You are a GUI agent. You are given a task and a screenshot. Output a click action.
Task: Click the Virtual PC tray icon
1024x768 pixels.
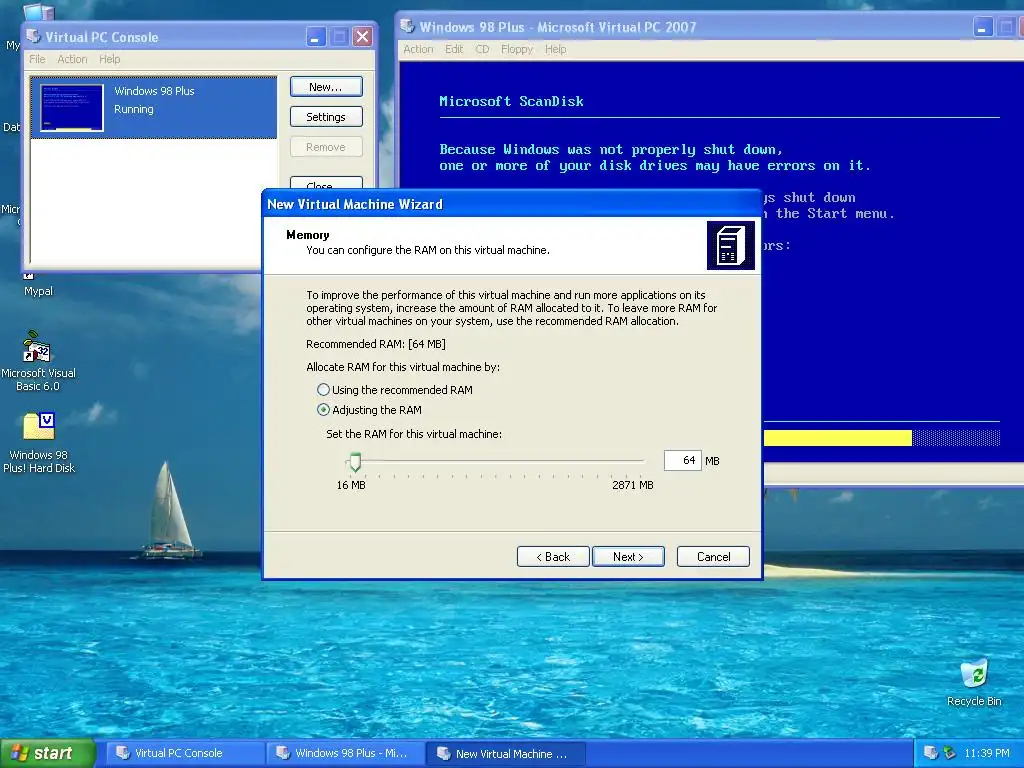[x=931, y=753]
